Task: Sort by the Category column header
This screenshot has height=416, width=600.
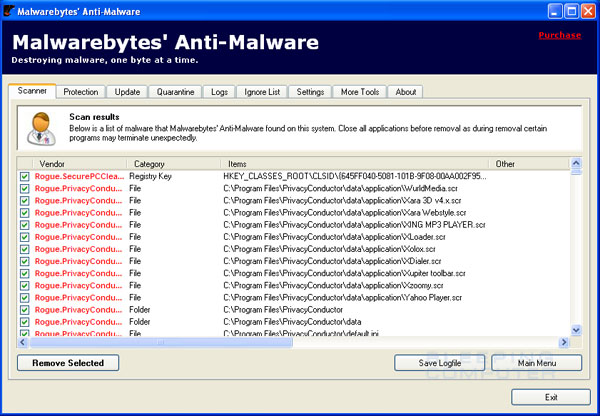Action: [174, 164]
